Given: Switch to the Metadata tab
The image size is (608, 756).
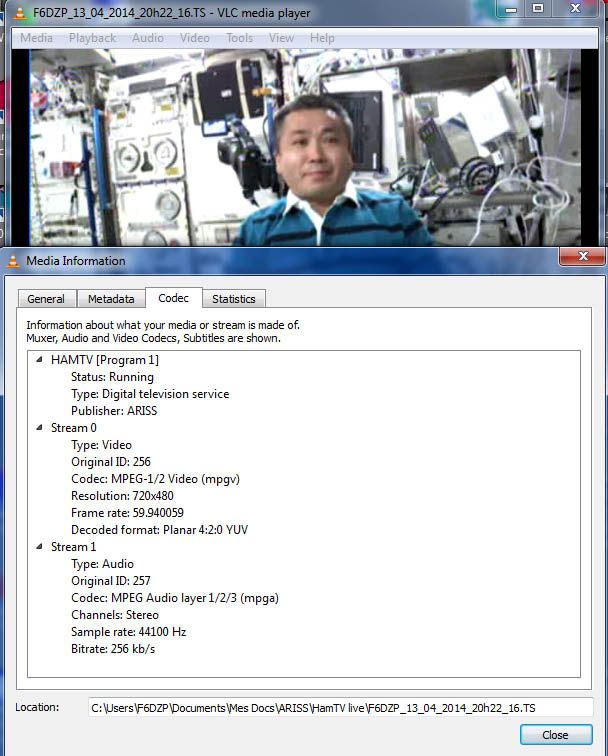Looking at the screenshot, I should point(110,299).
